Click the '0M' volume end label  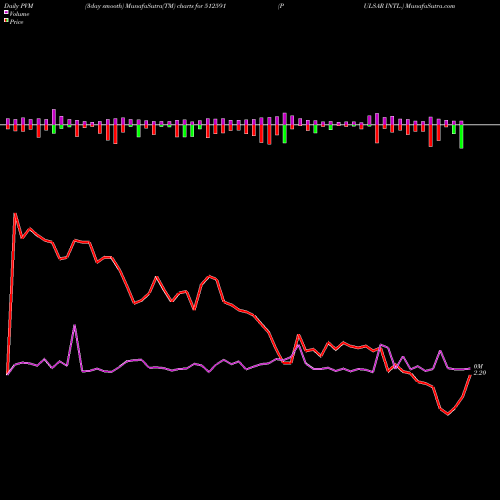pyautogui.click(x=478, y=367)
